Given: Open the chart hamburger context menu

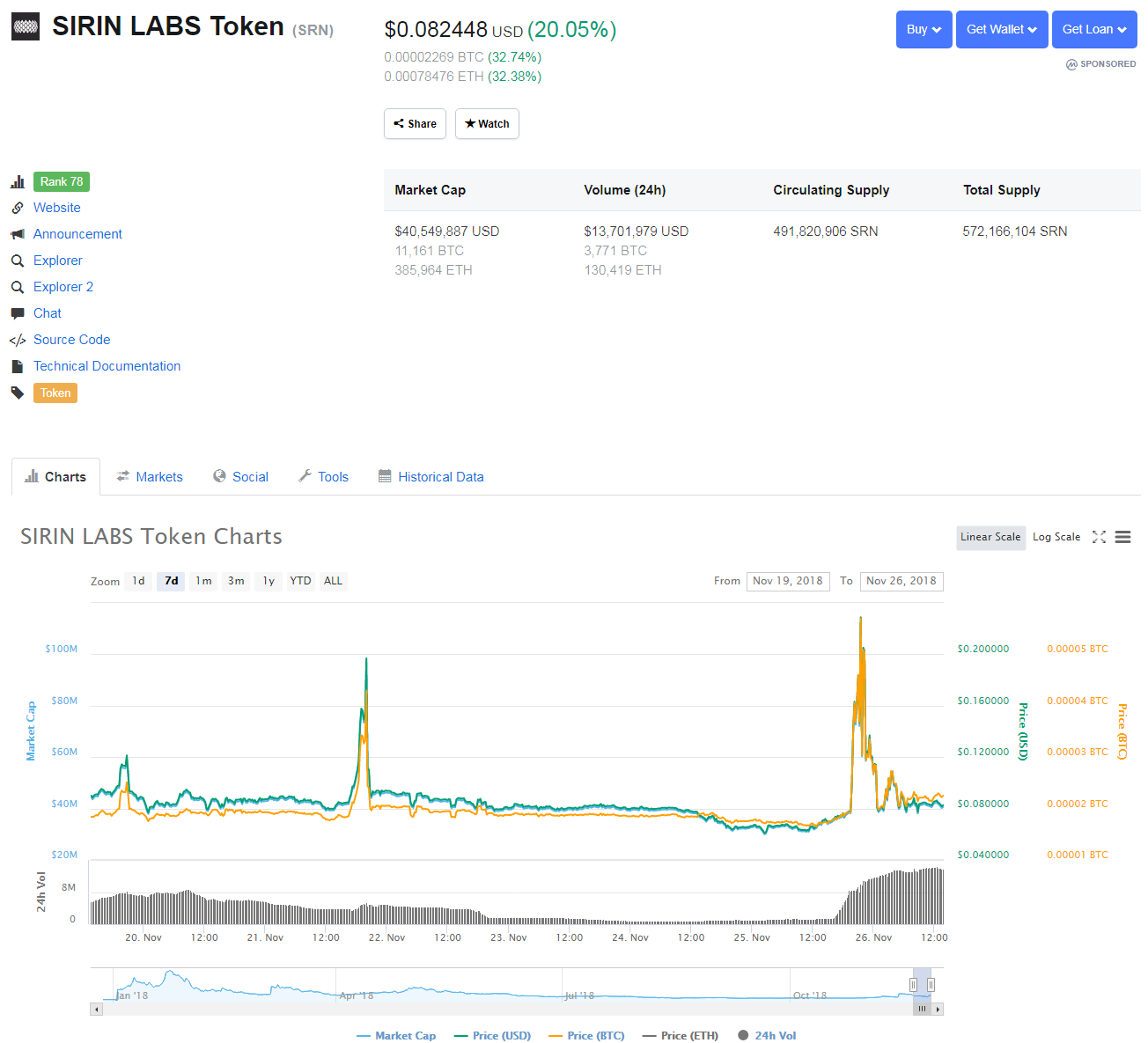Looking at the screenshot, I should coord(1122,537).
